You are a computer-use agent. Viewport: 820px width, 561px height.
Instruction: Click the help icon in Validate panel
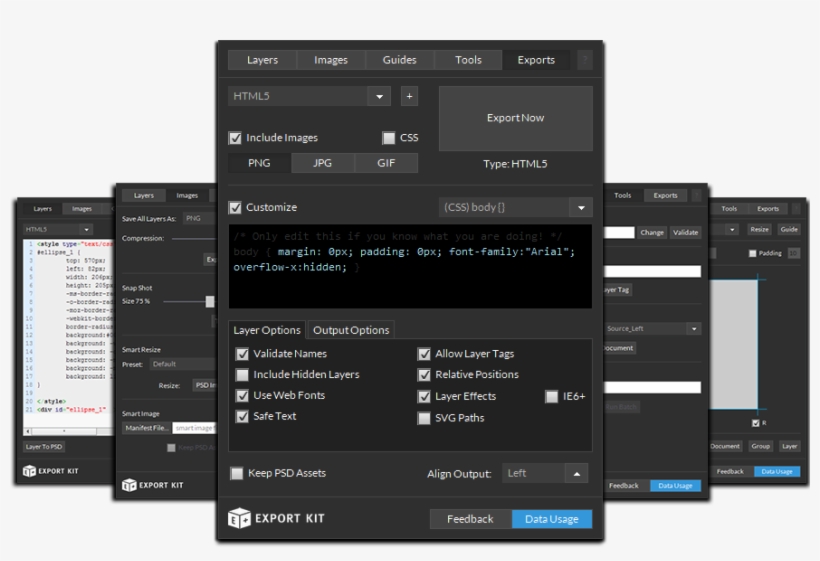coord(696,195)
